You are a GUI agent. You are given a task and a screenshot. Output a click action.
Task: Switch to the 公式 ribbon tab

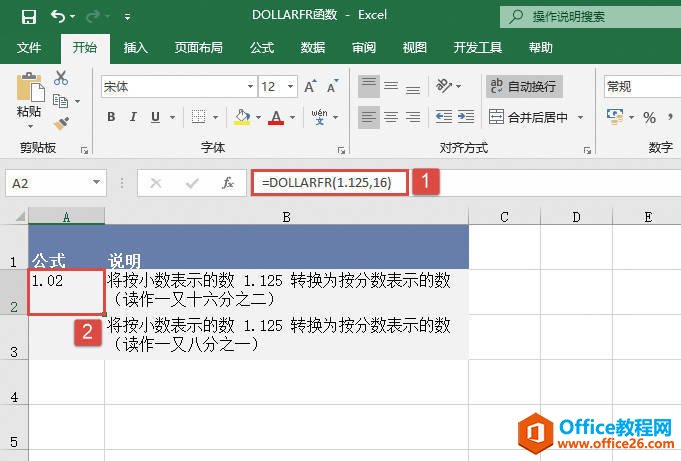[261, 47]
